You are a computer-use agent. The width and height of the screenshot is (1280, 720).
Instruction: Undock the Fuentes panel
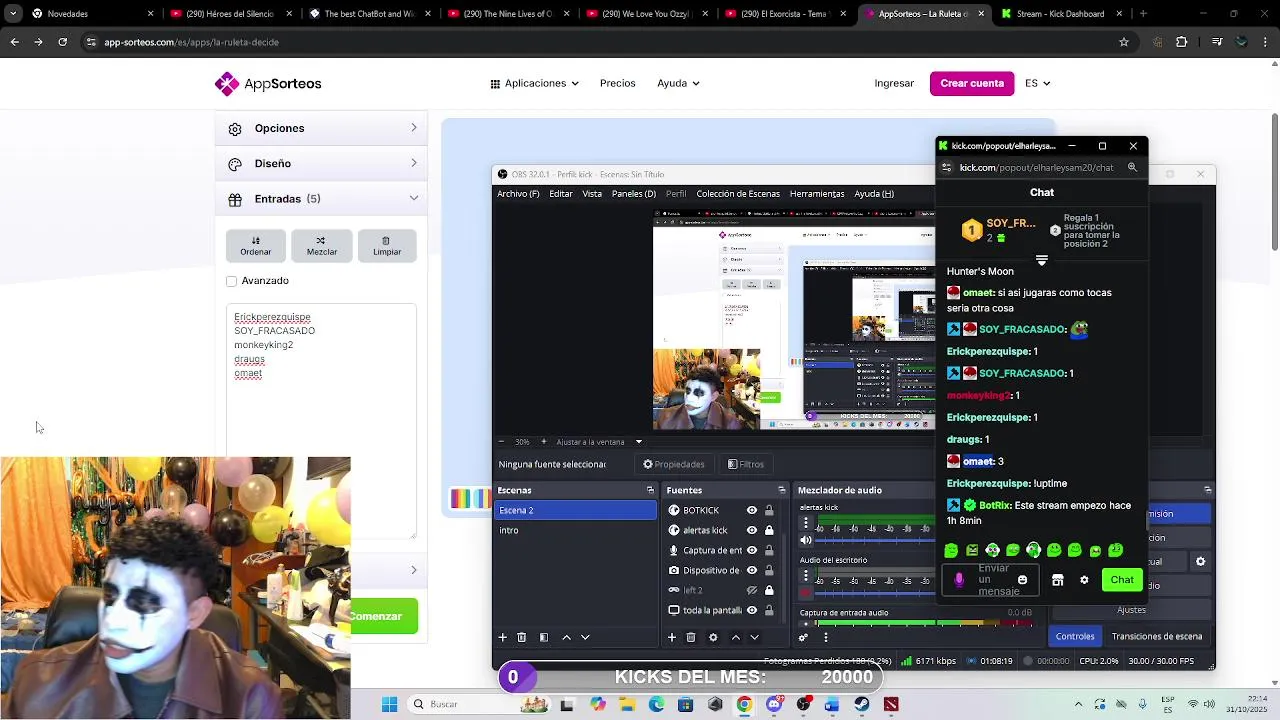pos(782,490)
